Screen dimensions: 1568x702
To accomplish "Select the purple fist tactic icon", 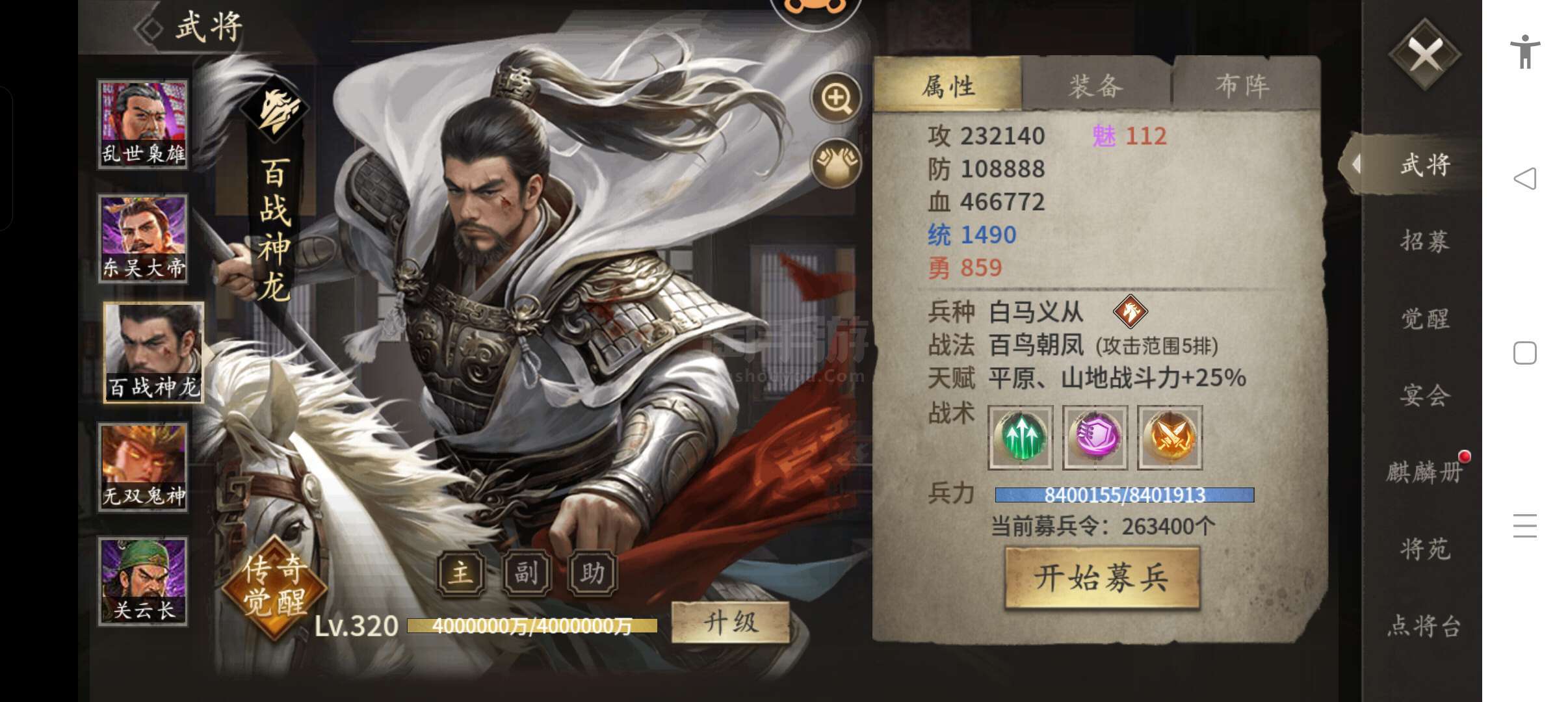I will [x=1095, y=437].
